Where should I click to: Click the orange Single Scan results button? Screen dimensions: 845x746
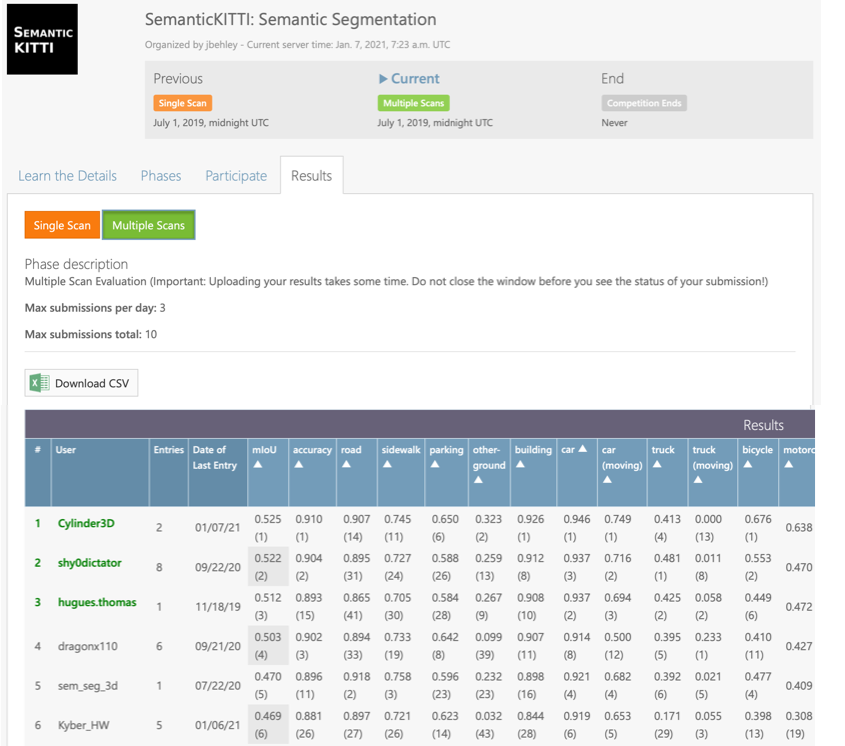62,225
